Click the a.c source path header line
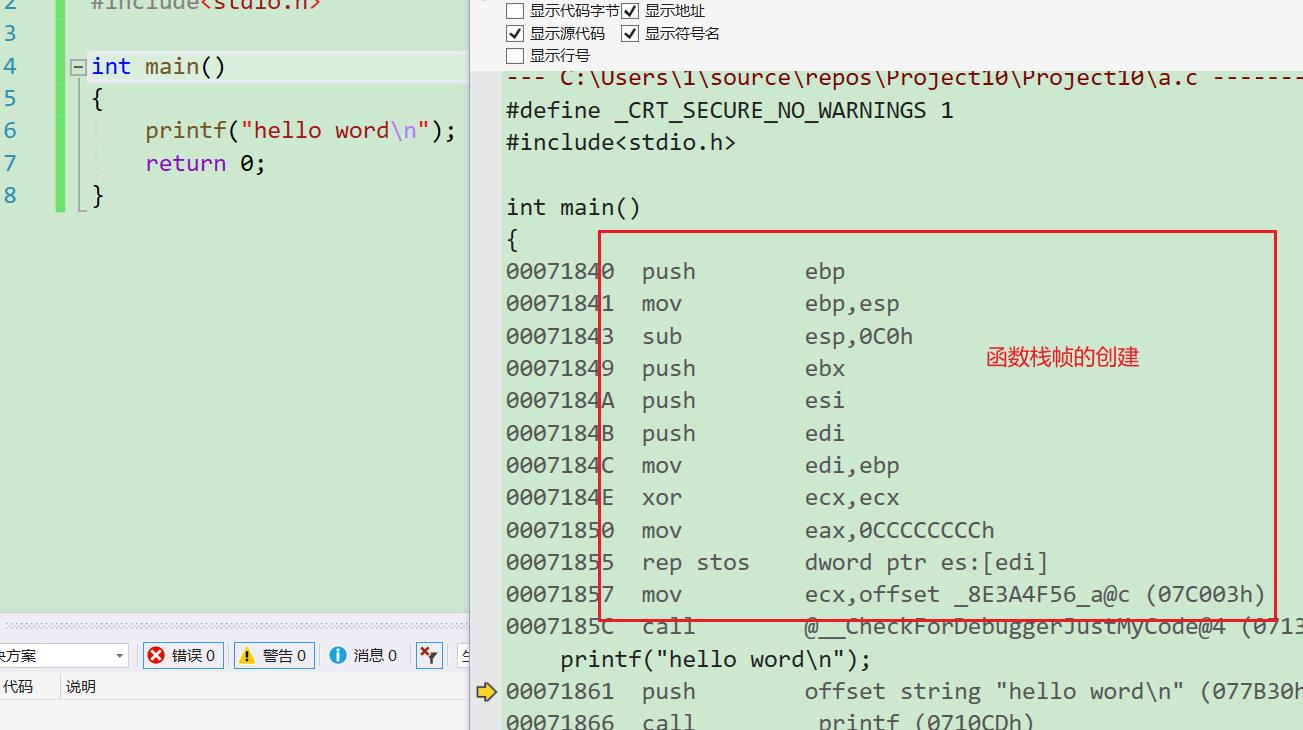The width and height of the screenshot is (1303, 730). 904,78
